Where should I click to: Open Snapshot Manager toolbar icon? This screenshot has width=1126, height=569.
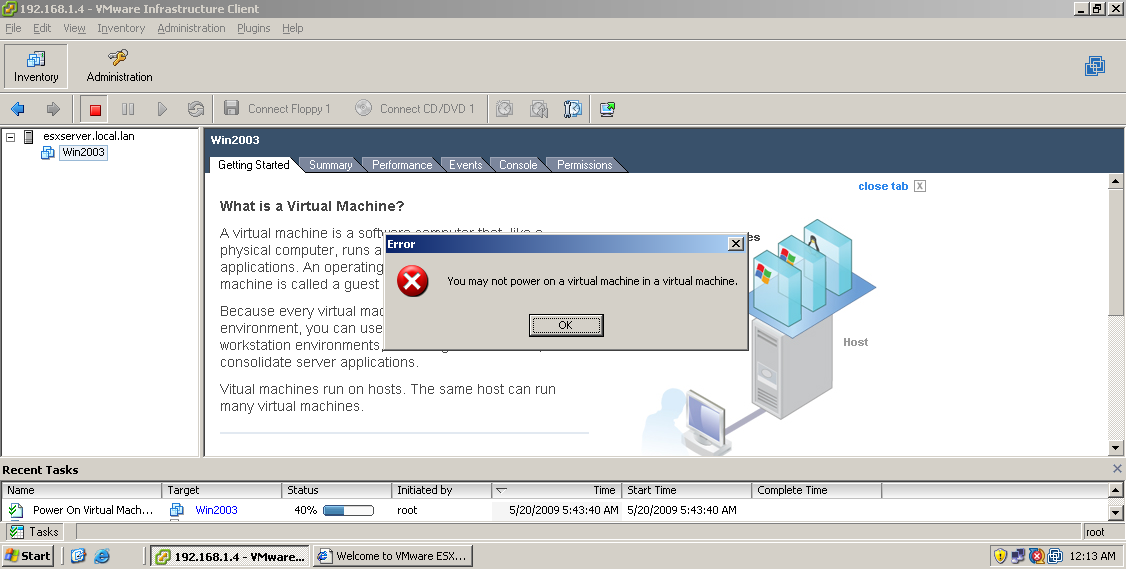(x=572, y=109)
